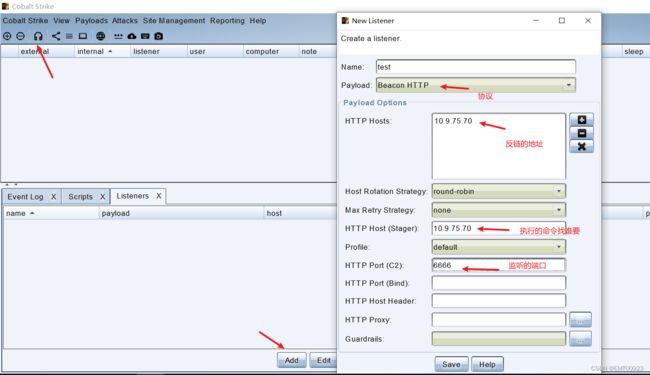The width and height of the screenshot is (650, 375).
Task: Click Help button in New Listener dialog
Action: click(x=487, y=364)
